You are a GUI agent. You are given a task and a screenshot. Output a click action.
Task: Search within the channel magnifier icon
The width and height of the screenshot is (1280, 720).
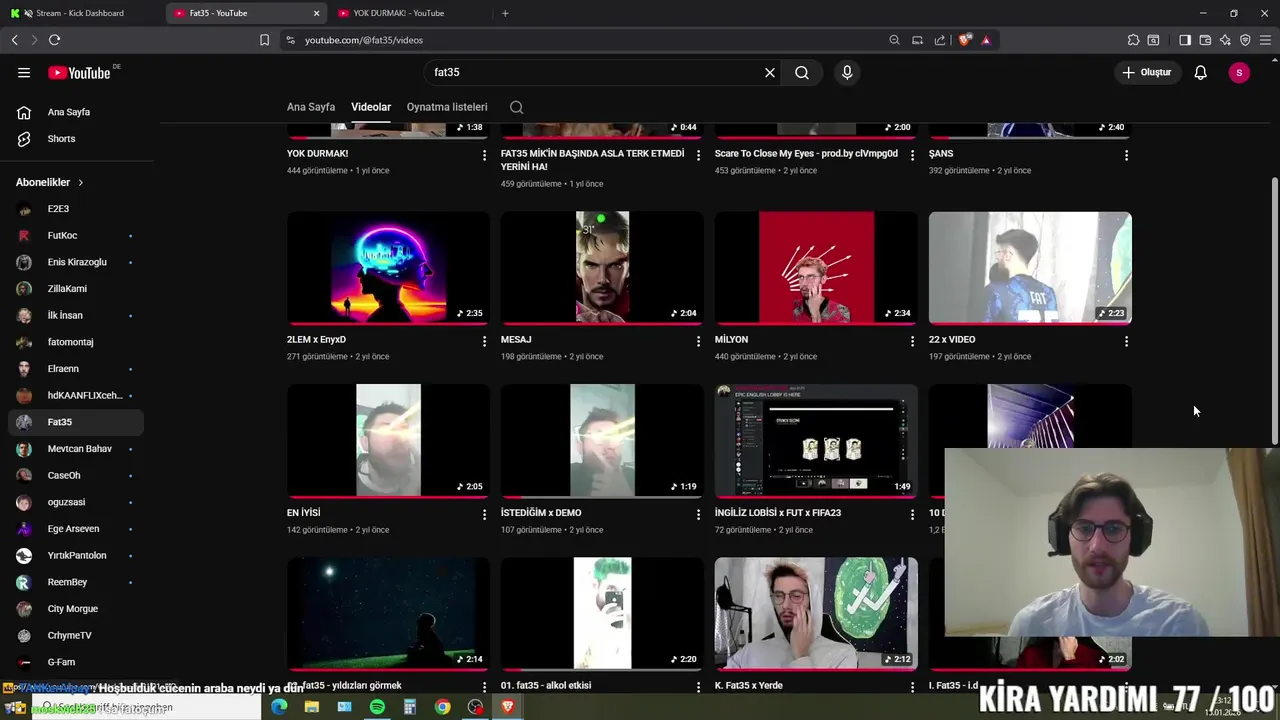click(516, 107)
